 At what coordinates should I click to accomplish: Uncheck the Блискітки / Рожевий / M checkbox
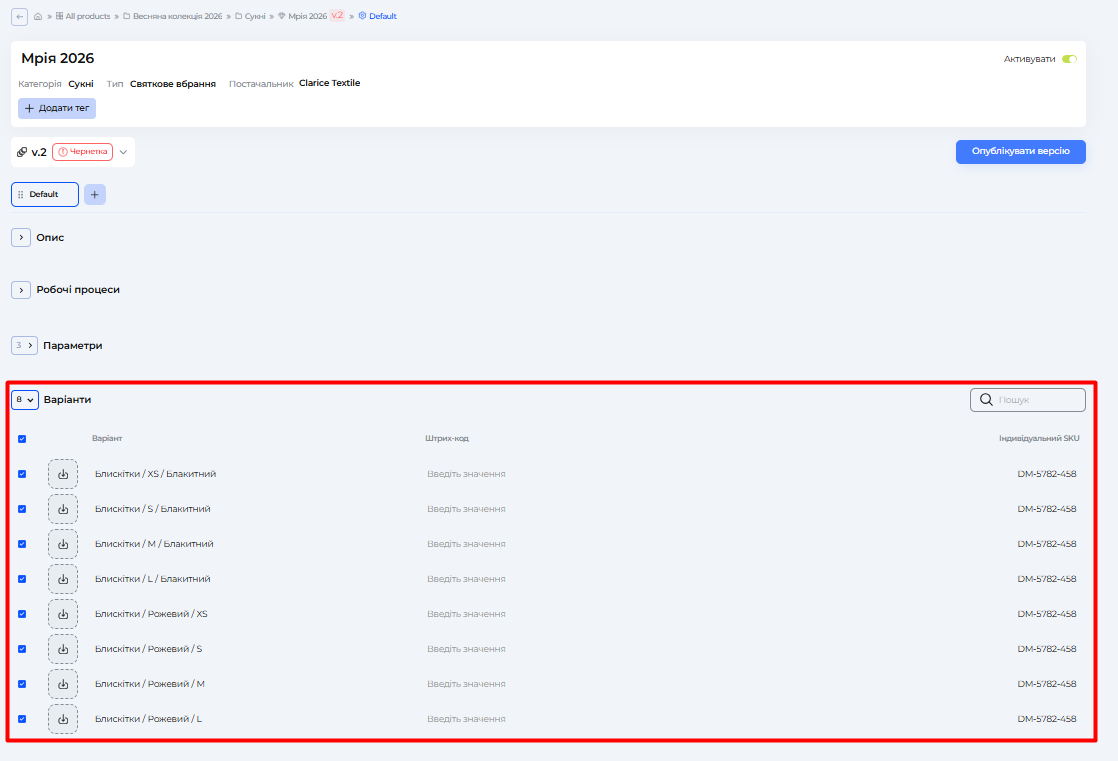tap(22, 684)
